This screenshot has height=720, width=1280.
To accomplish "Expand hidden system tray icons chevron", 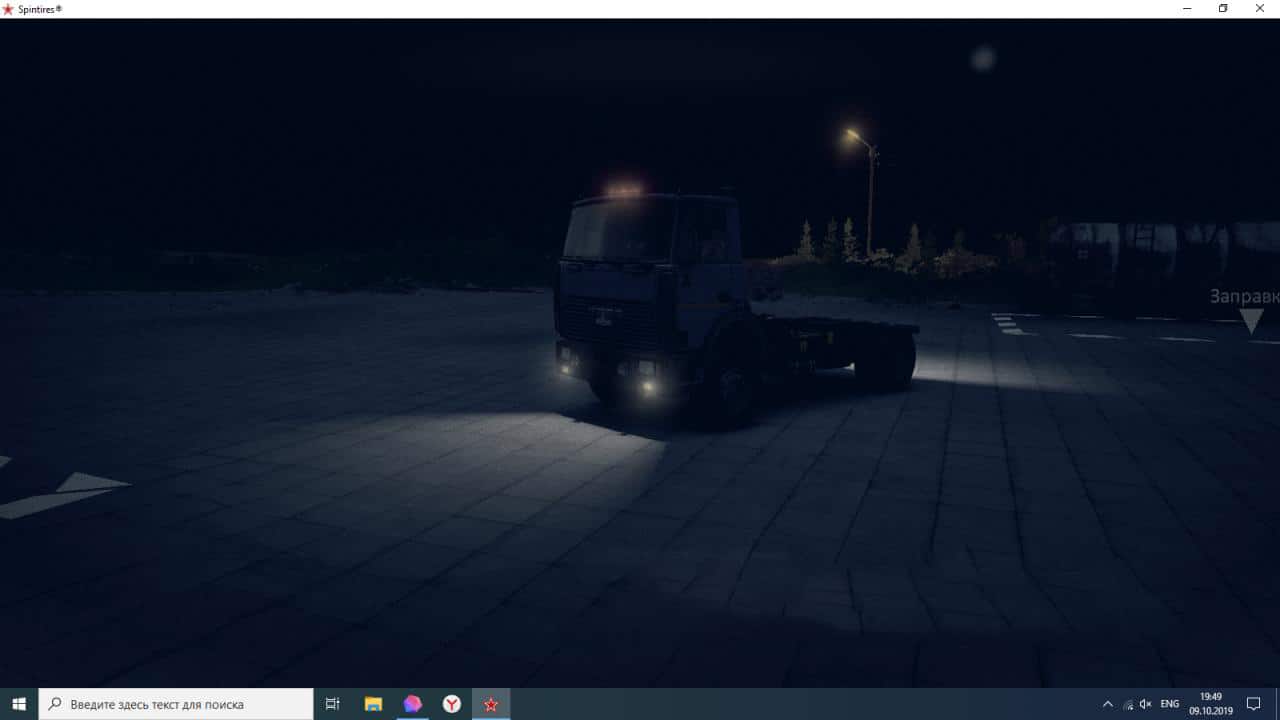I will click(x=1107, y=704).
